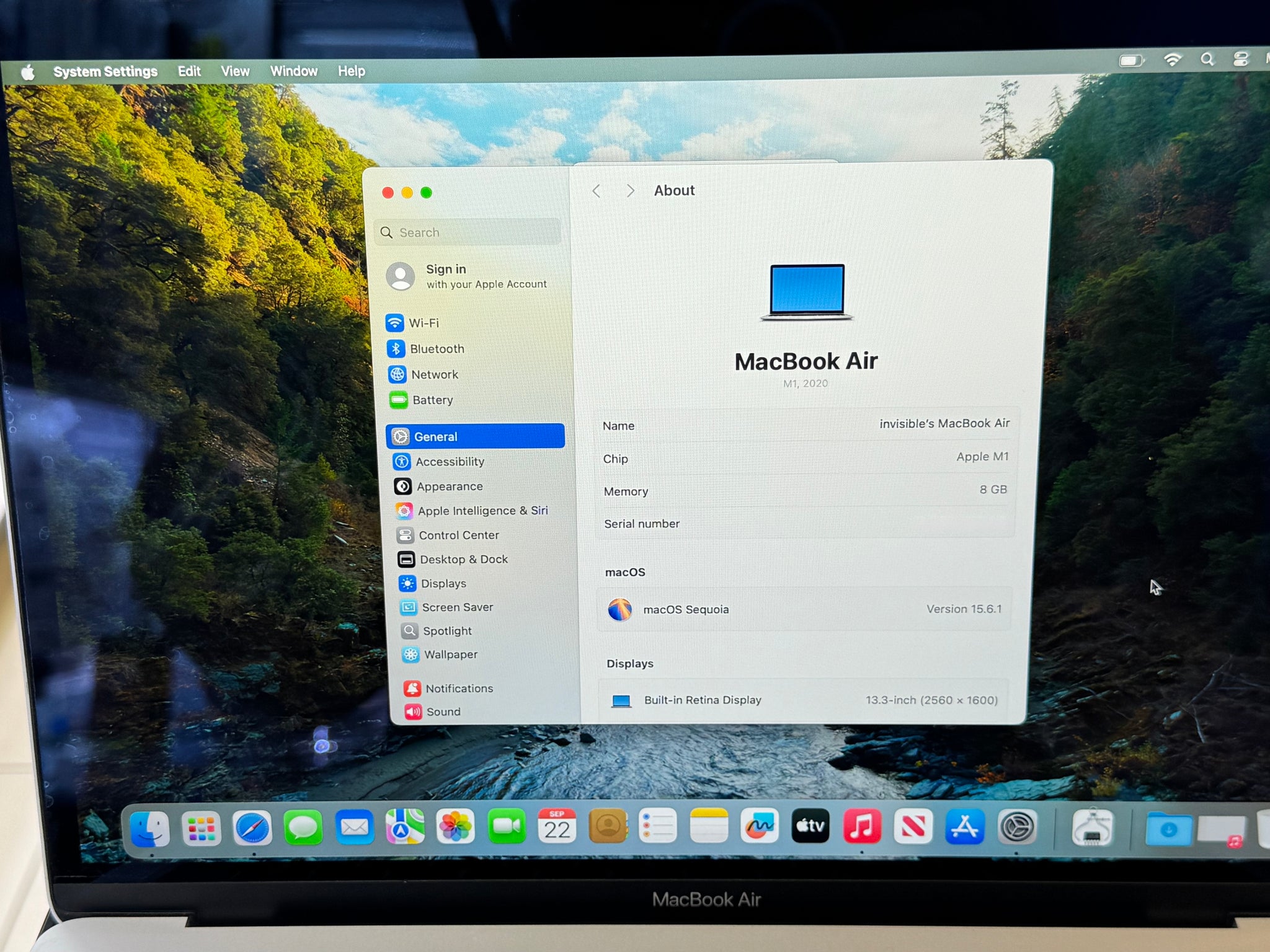Click the Safari icon in the Dock
1270x952 pixels.
[252, 827]
